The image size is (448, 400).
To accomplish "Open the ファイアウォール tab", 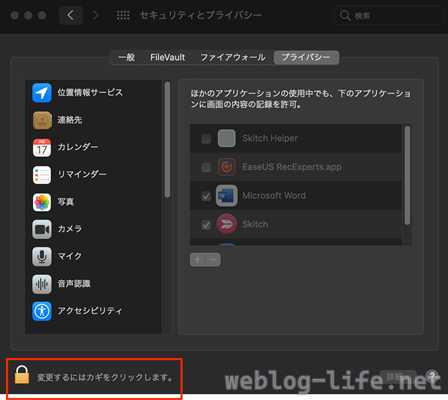I will [x=233, y=57].
